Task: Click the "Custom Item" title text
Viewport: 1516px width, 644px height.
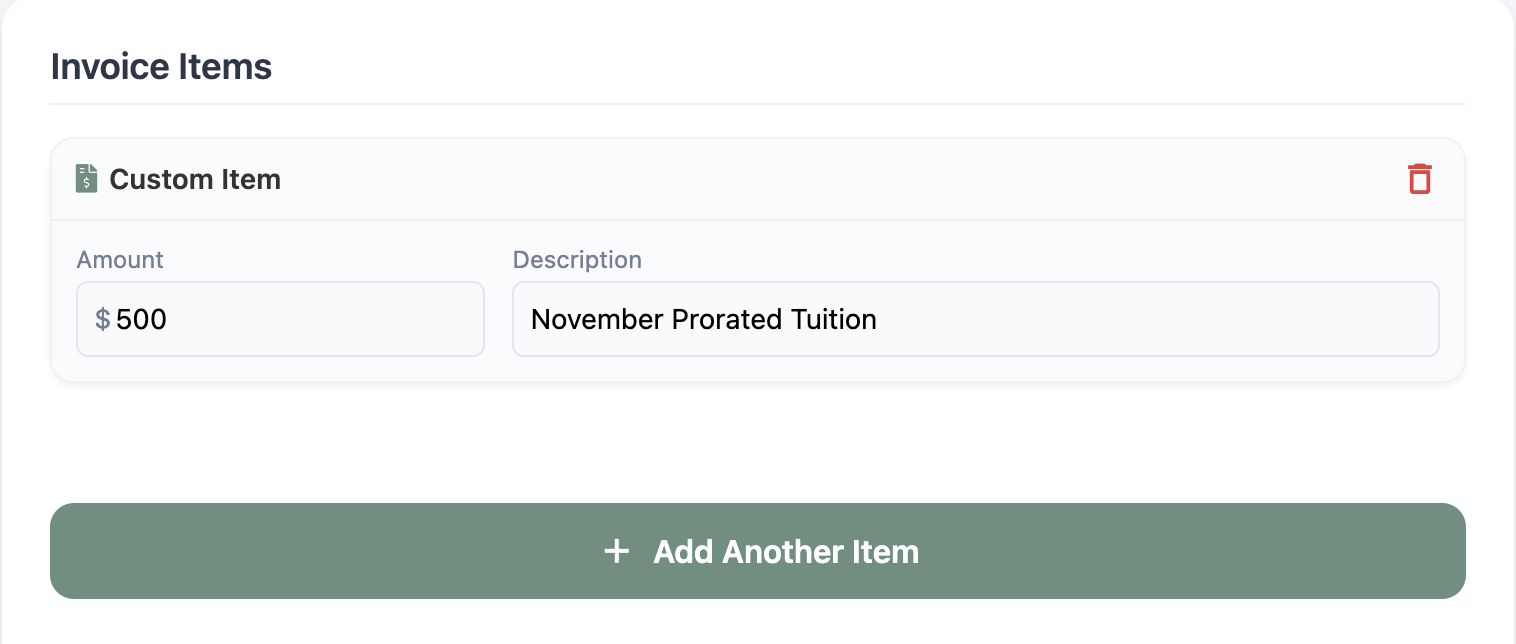Action: [195, 180]
